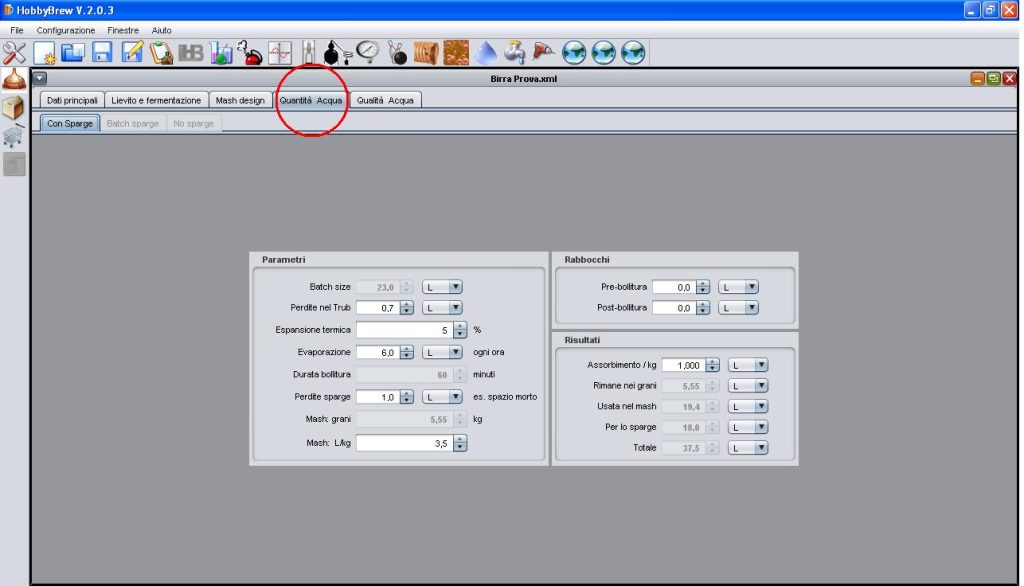Open the graph curve tool
The width and height of the screenshot is (1024, 586).
280,53
